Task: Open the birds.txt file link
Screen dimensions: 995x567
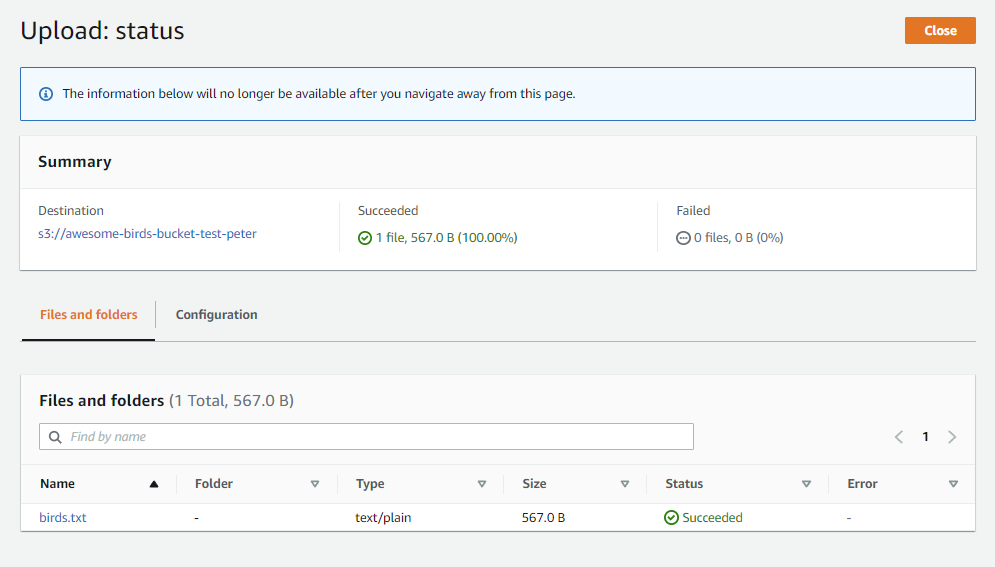Action: 63,518
